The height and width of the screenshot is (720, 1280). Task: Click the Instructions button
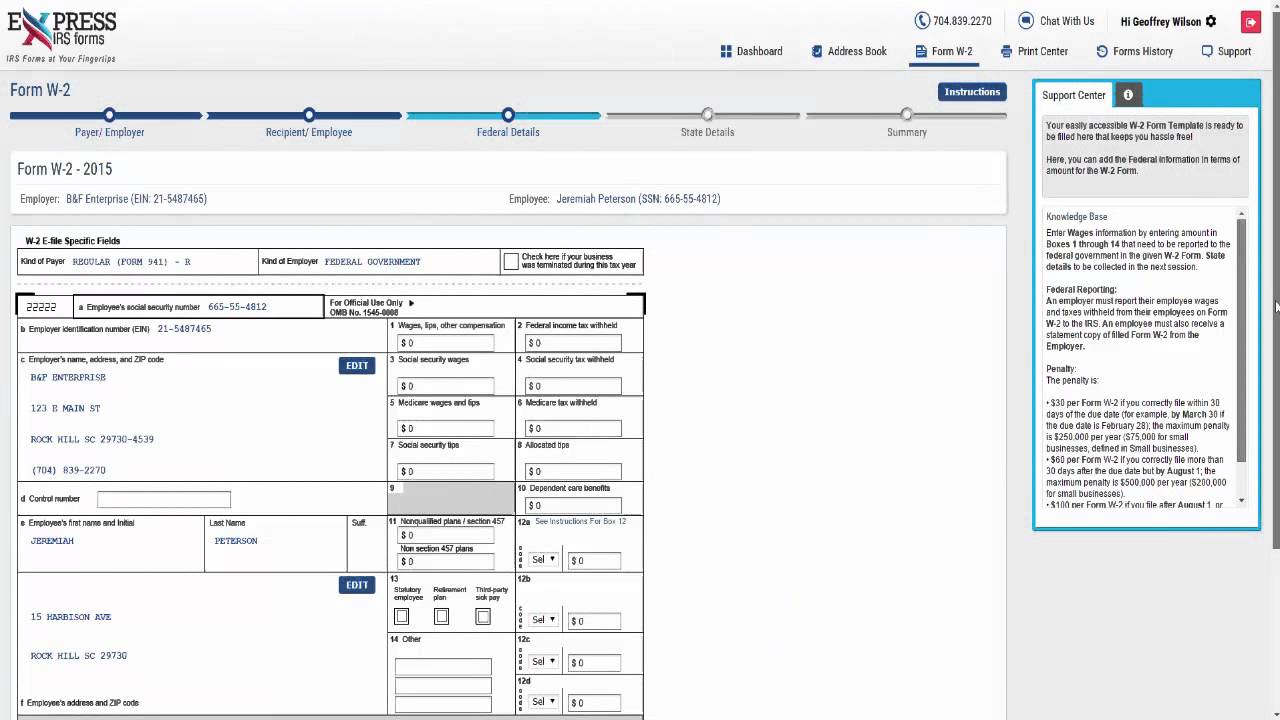coord(972,92)
